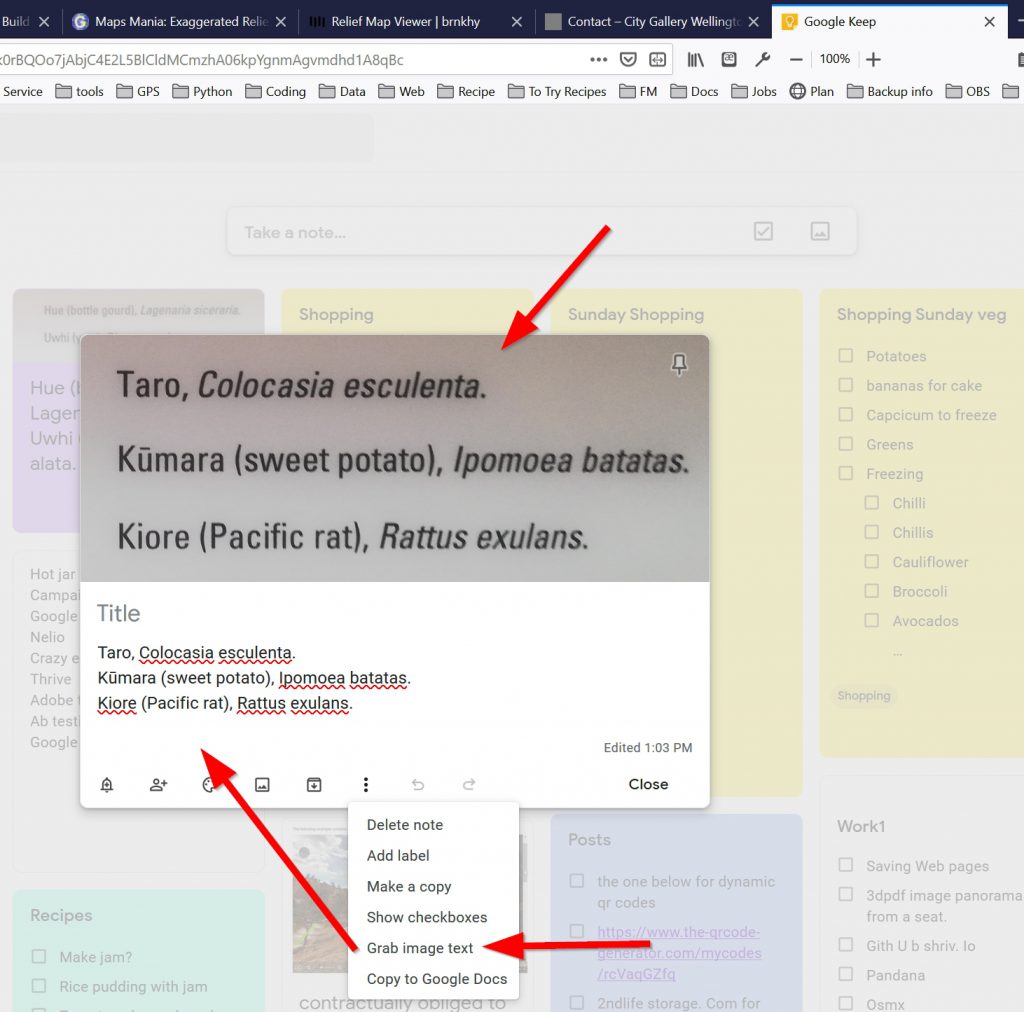Choose Copy to Google Docs option

(x=436, y=979)
